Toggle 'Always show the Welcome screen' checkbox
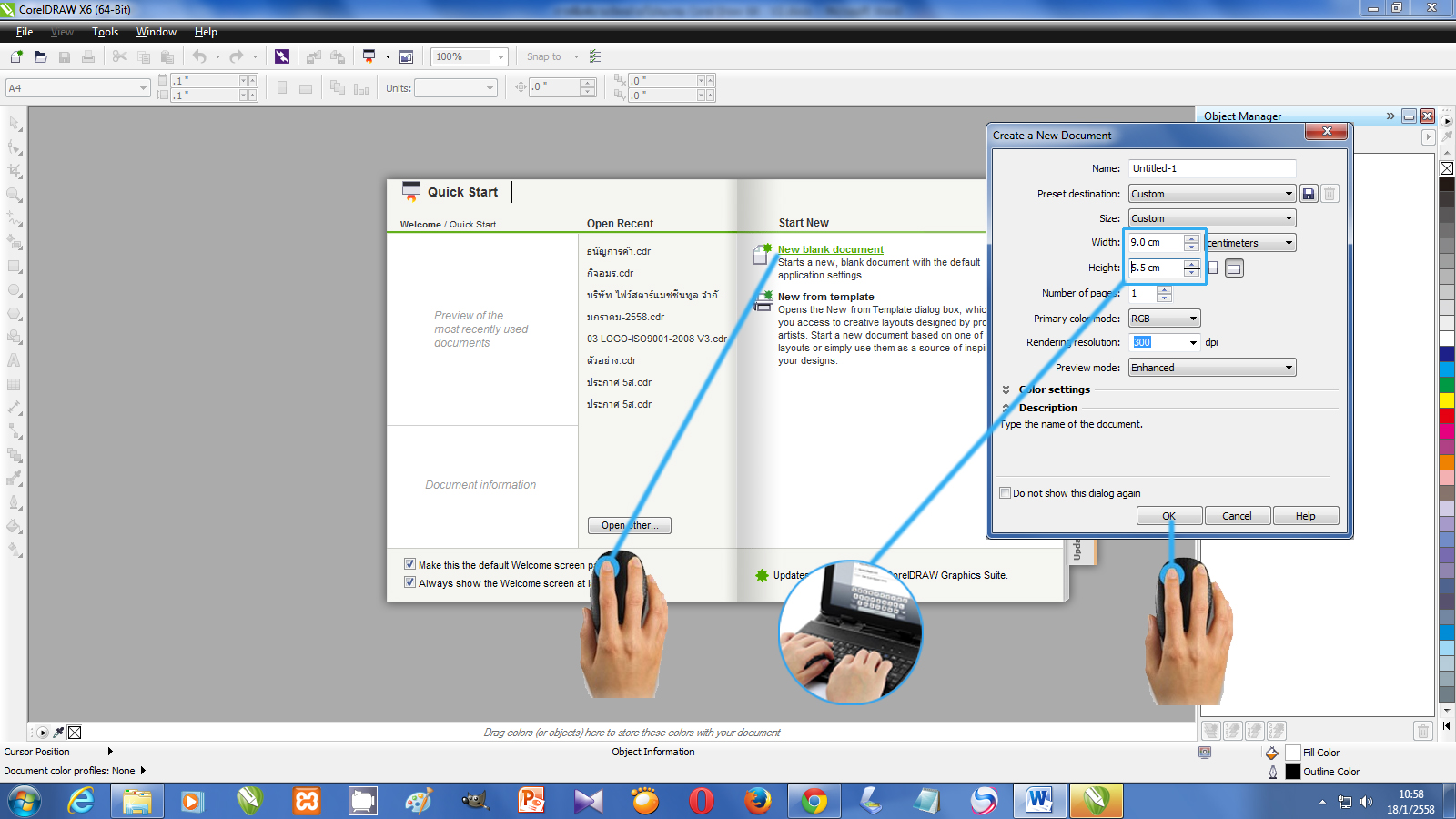The image size is (1456, 819). coord(409,582)
